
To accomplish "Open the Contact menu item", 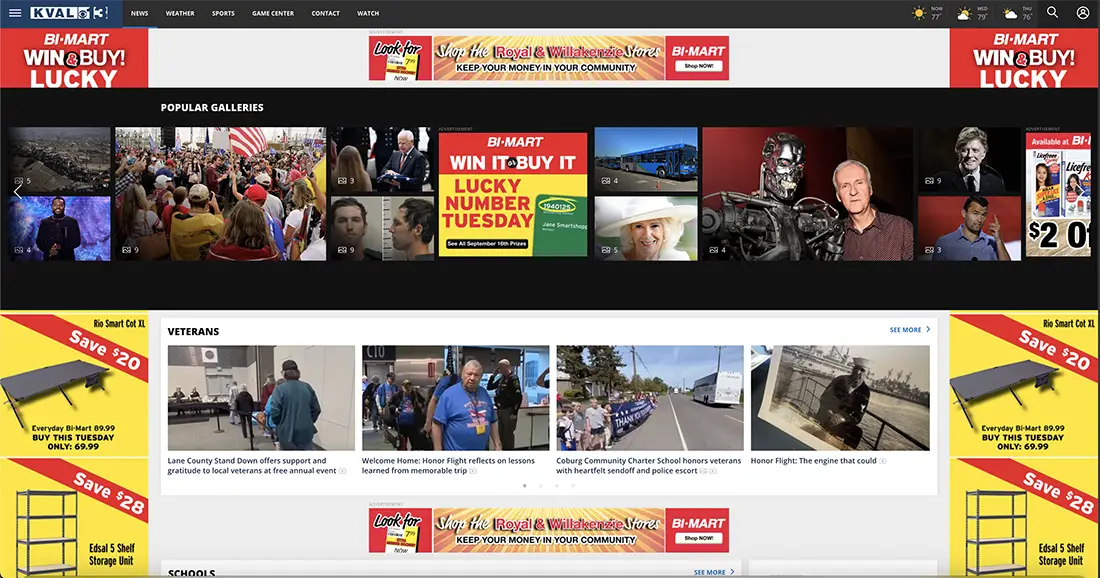I will tap(326, 13).
